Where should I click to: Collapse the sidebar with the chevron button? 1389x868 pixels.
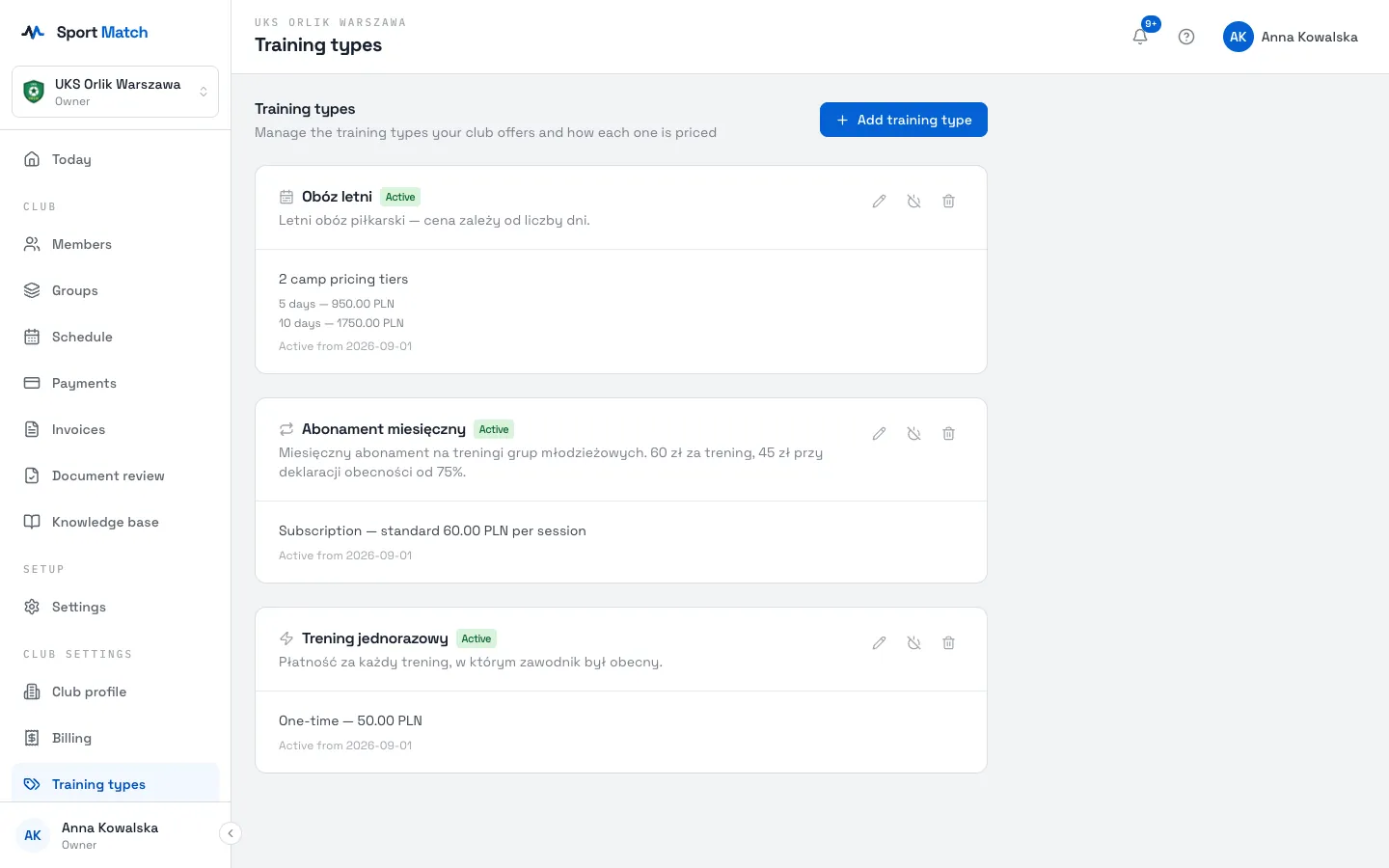point(231,833)
